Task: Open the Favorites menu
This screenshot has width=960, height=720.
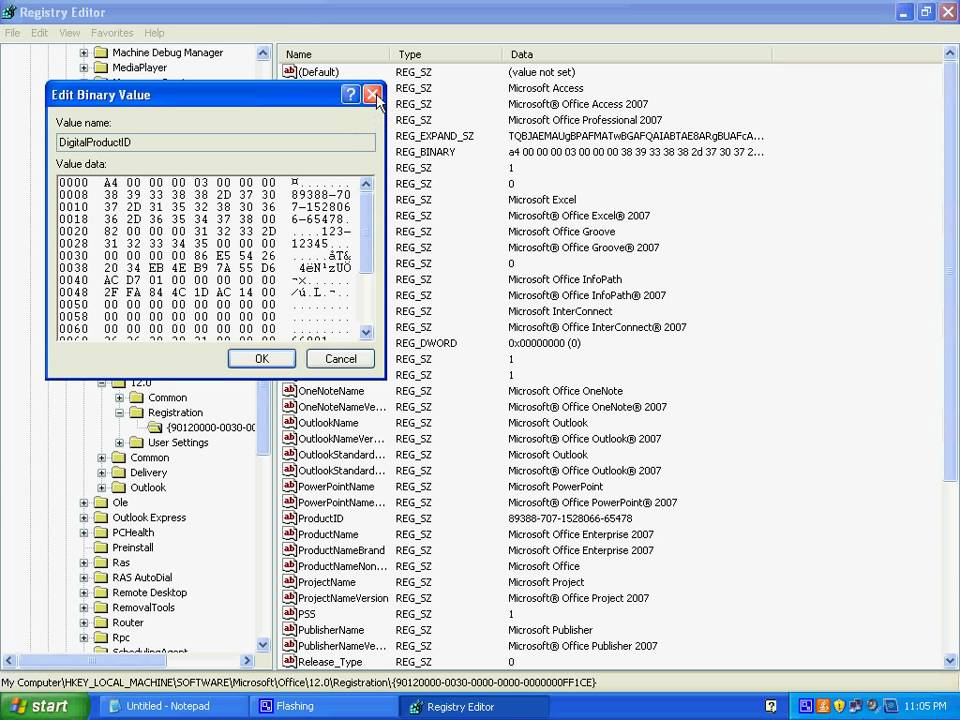Action: [112, 33]
